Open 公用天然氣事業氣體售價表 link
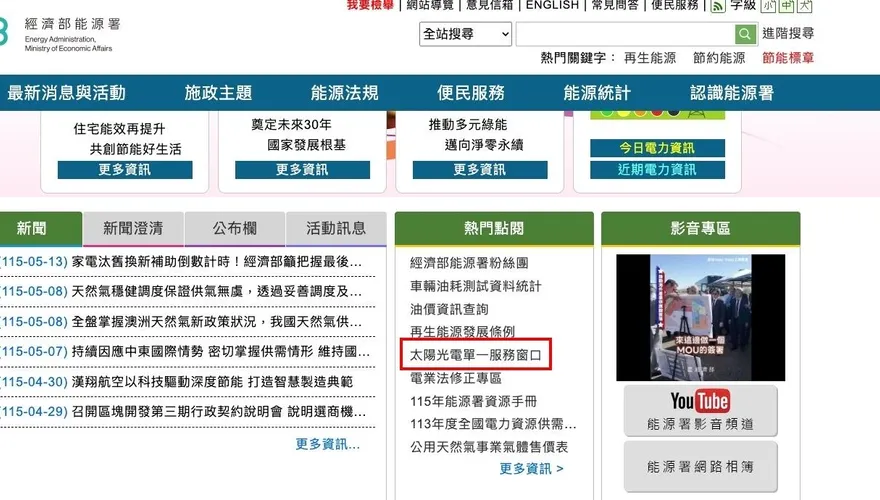Screen dimensions: 880x500 coord(489,447)
